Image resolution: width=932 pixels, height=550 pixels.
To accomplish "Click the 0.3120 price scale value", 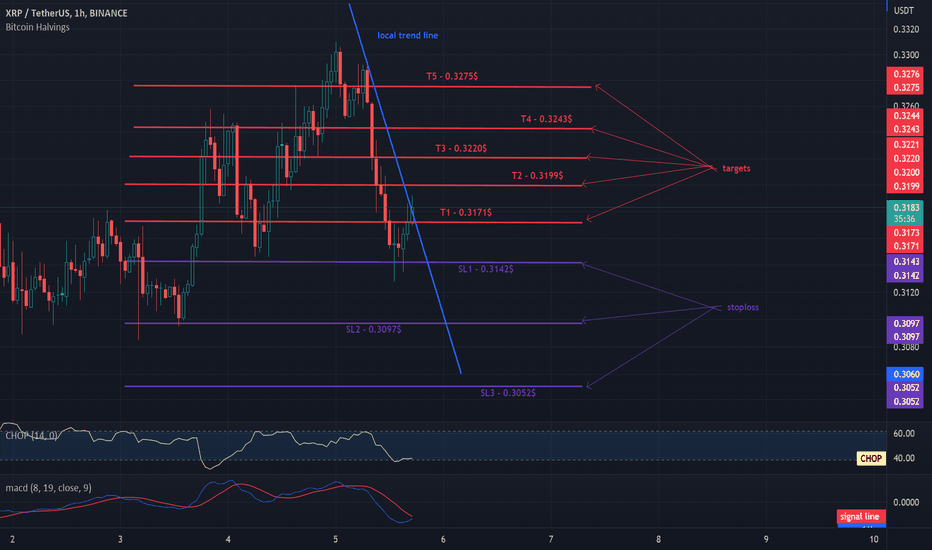I will point(906,293).
